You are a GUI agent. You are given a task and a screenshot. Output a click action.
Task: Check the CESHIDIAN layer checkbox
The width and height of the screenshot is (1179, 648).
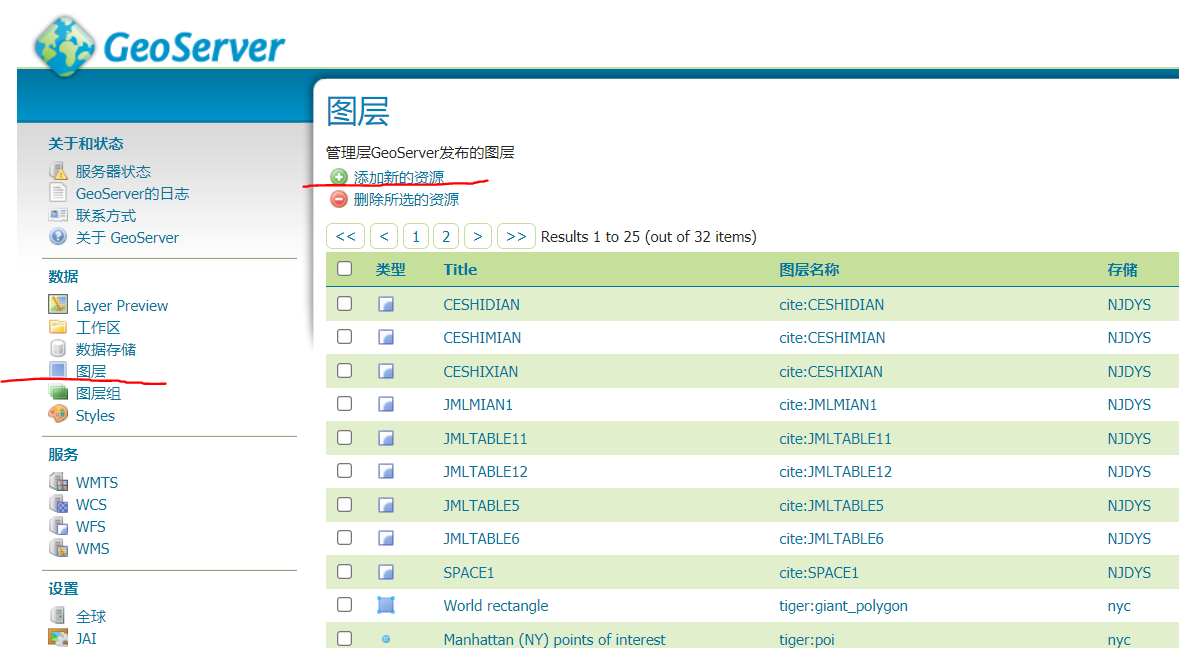[345, 304]
